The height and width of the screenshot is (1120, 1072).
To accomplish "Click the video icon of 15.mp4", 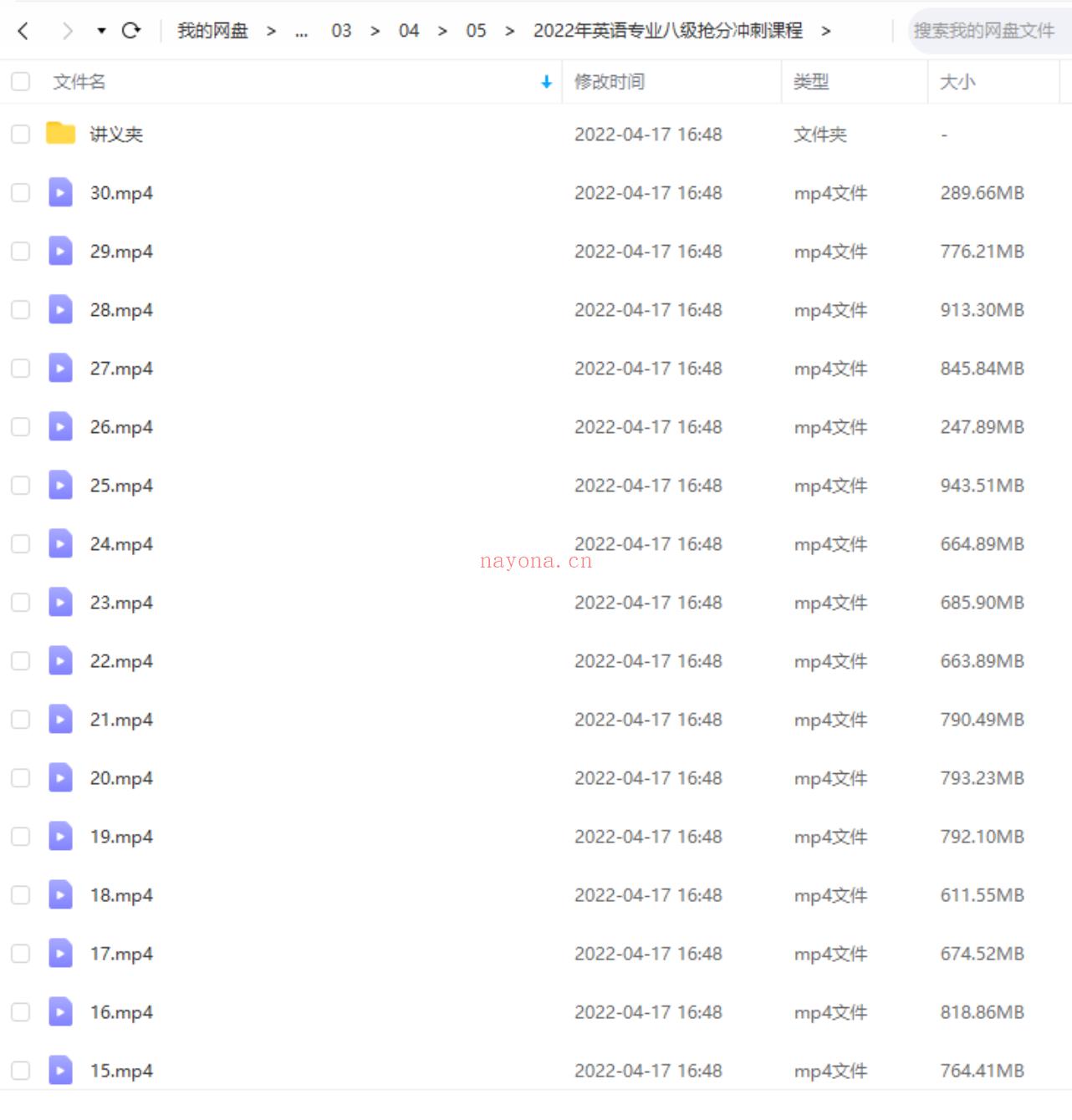I will coord(60,1070).
